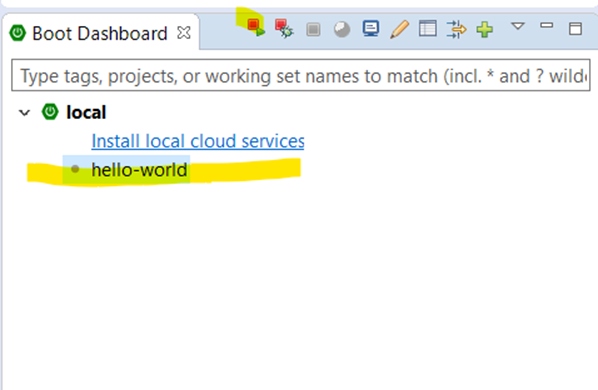The width and height of the screenshot is (598, 390).
Task: Maximize the Boot Dashboard view
Action: [x=575, y=29]
